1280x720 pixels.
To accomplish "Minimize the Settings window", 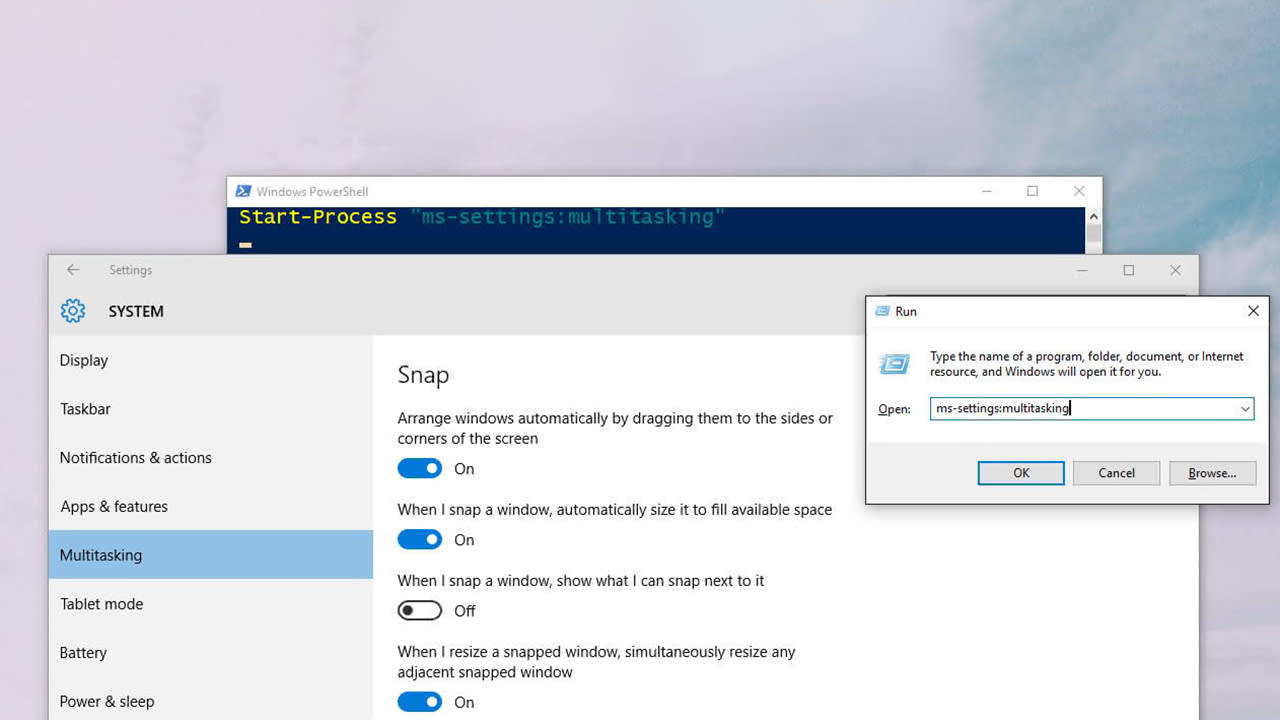I will (x=1083, y=270).
